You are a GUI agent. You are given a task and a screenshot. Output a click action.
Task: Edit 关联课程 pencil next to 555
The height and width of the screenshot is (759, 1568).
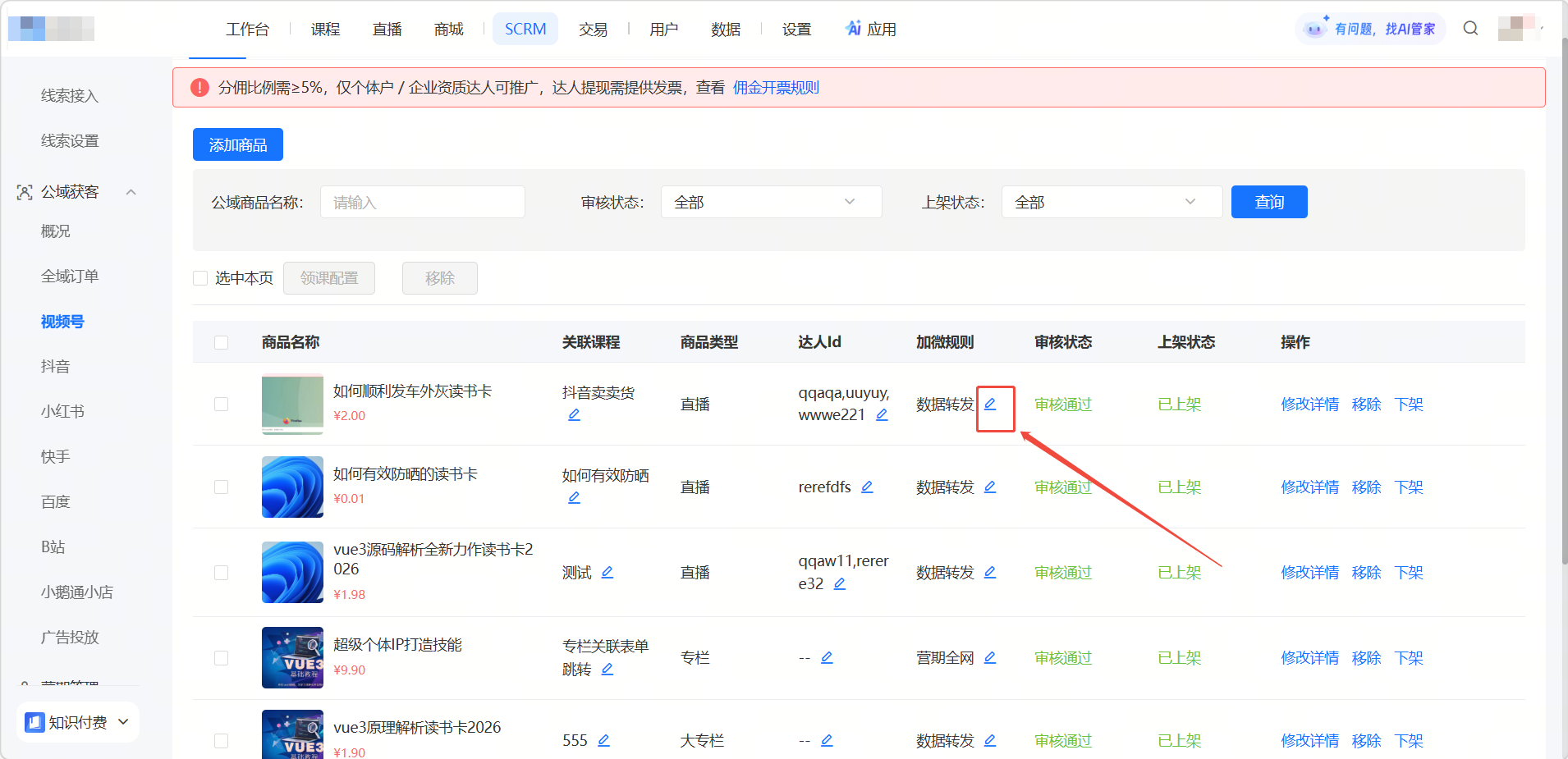(603, 741)
